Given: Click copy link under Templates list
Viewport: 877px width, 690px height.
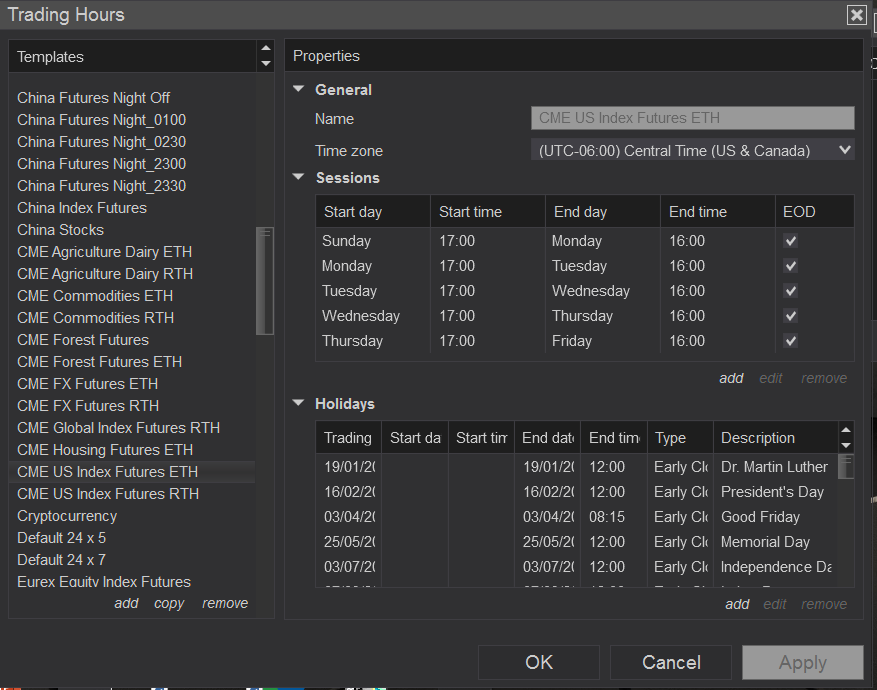Looking at the screenshot, I should click(x=169, y=603).
